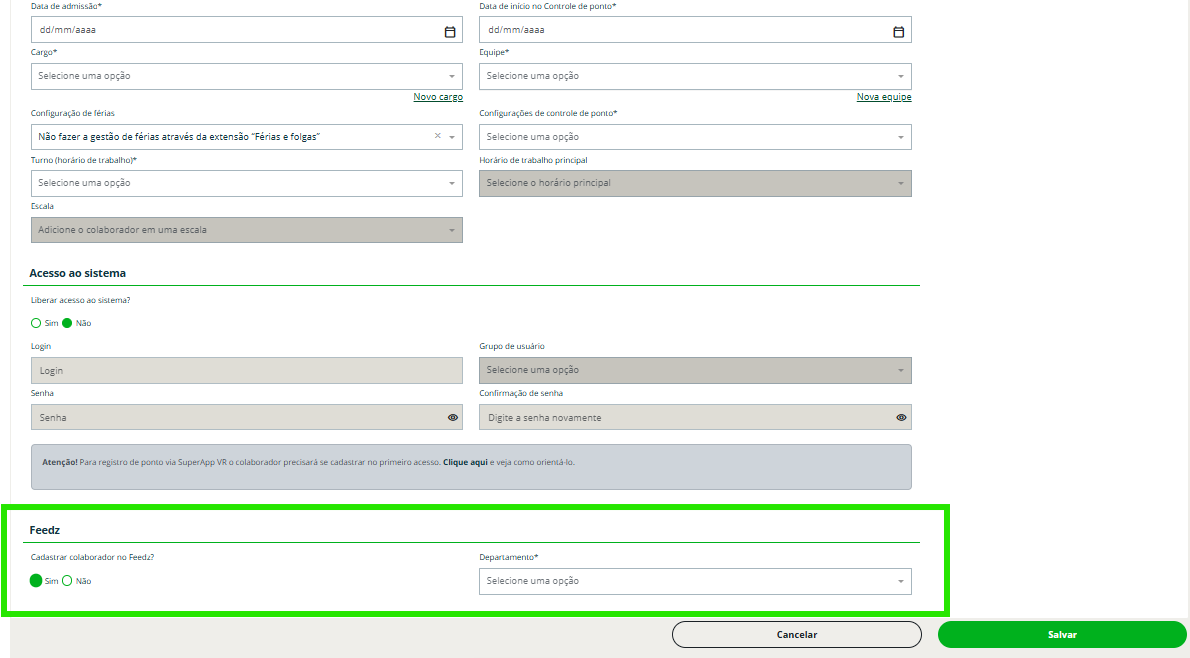Pick Não for Cadastrar colaborador no Feedz
The image size is (1190, 658).
click(x=68, y=581)
